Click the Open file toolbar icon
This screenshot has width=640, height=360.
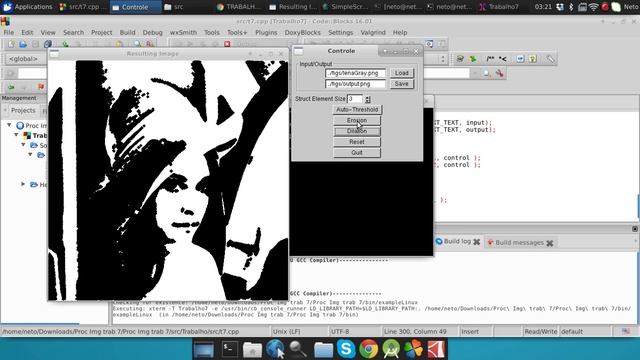coord(23,44)
